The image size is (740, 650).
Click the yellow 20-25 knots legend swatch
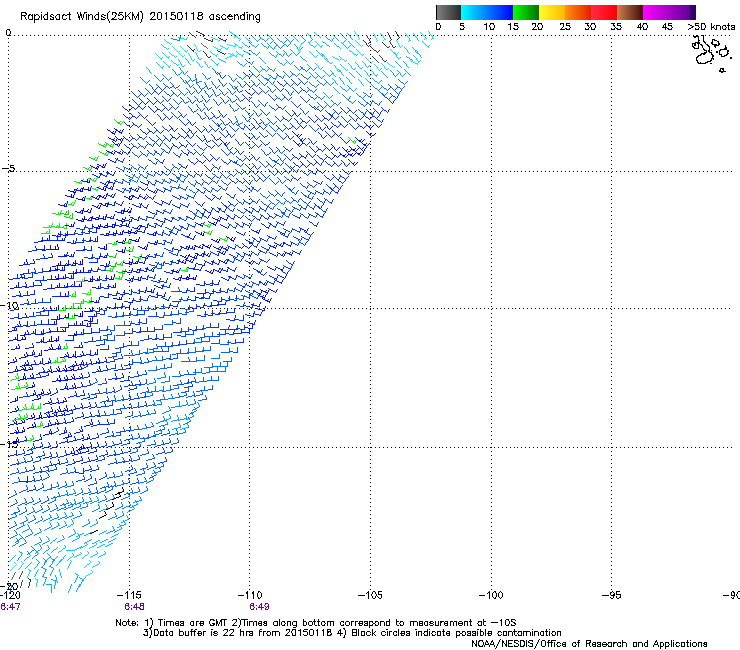(x=551, y=12)
